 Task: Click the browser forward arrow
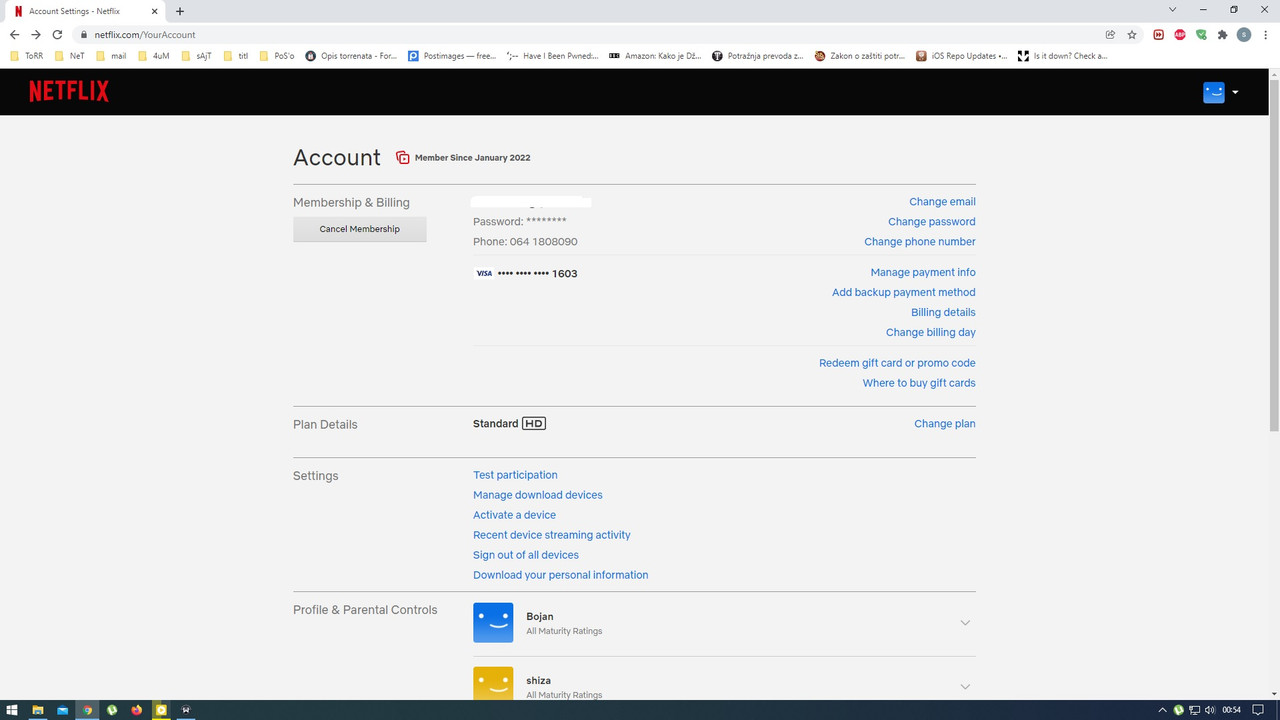click(36, 34)
